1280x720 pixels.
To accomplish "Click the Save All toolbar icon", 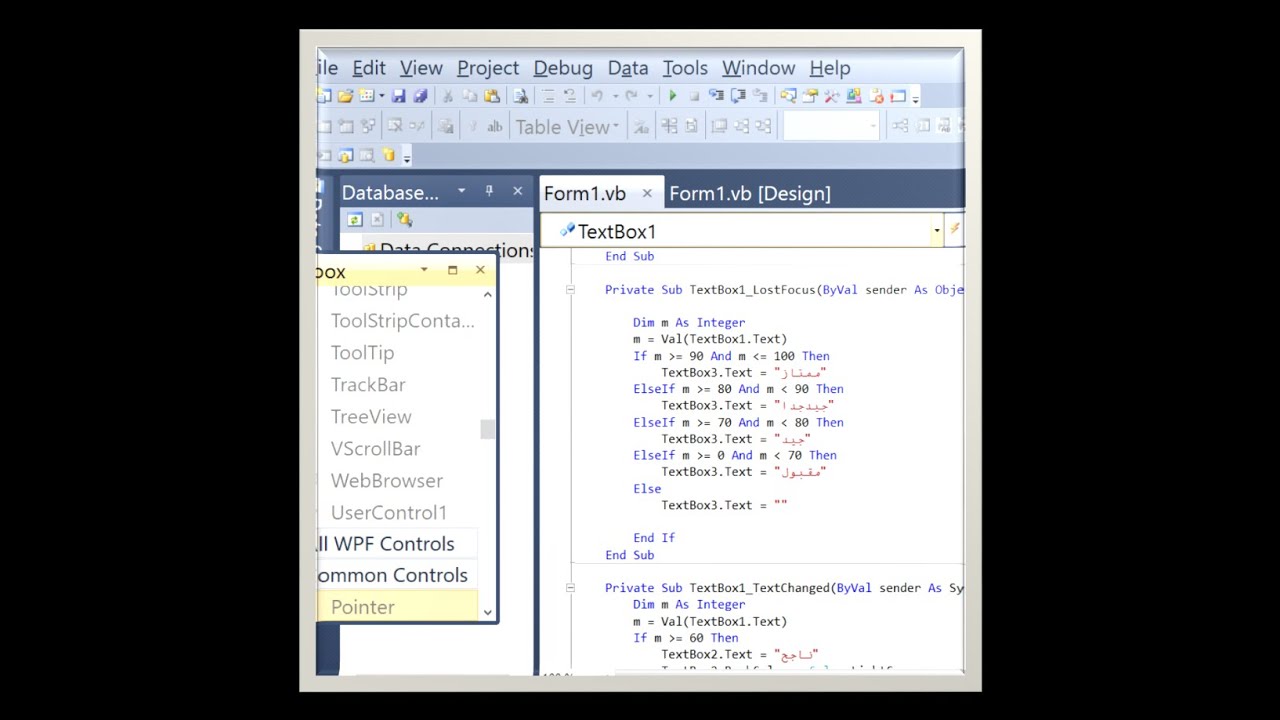I will point(420,96).
